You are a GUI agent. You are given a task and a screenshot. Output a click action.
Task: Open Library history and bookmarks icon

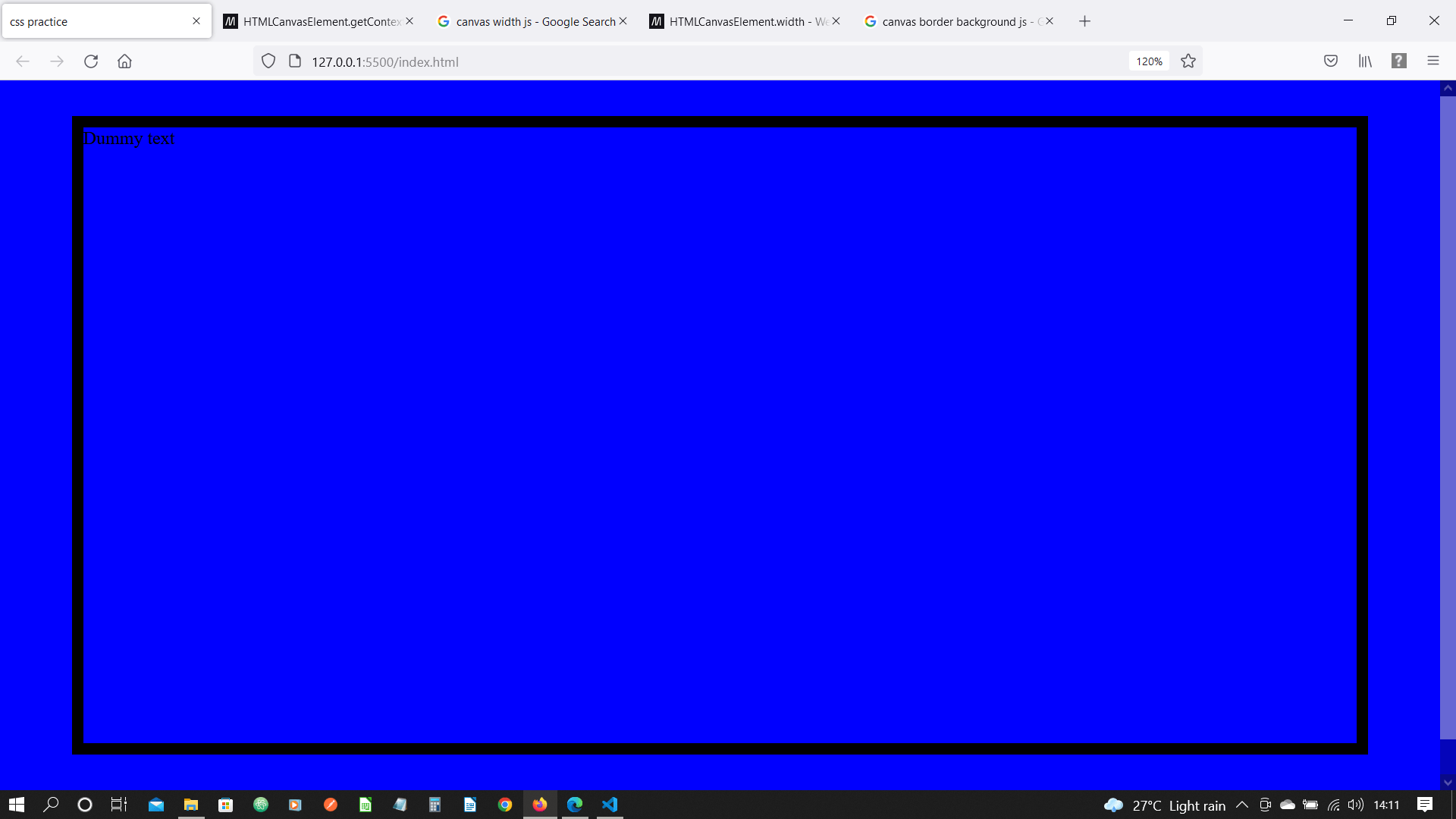[x=1365, y=61]
